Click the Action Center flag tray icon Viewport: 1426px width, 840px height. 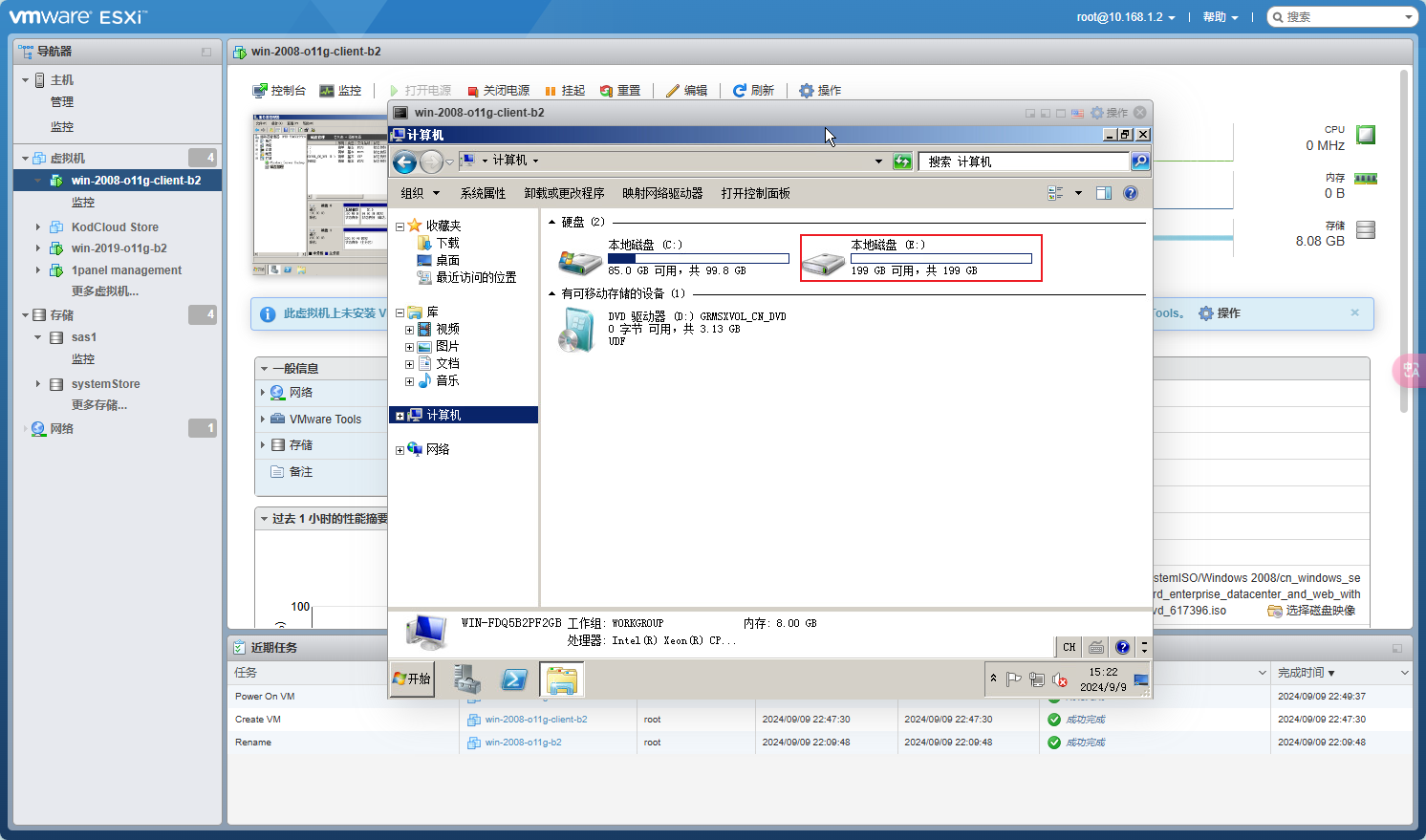point(1014,679)
